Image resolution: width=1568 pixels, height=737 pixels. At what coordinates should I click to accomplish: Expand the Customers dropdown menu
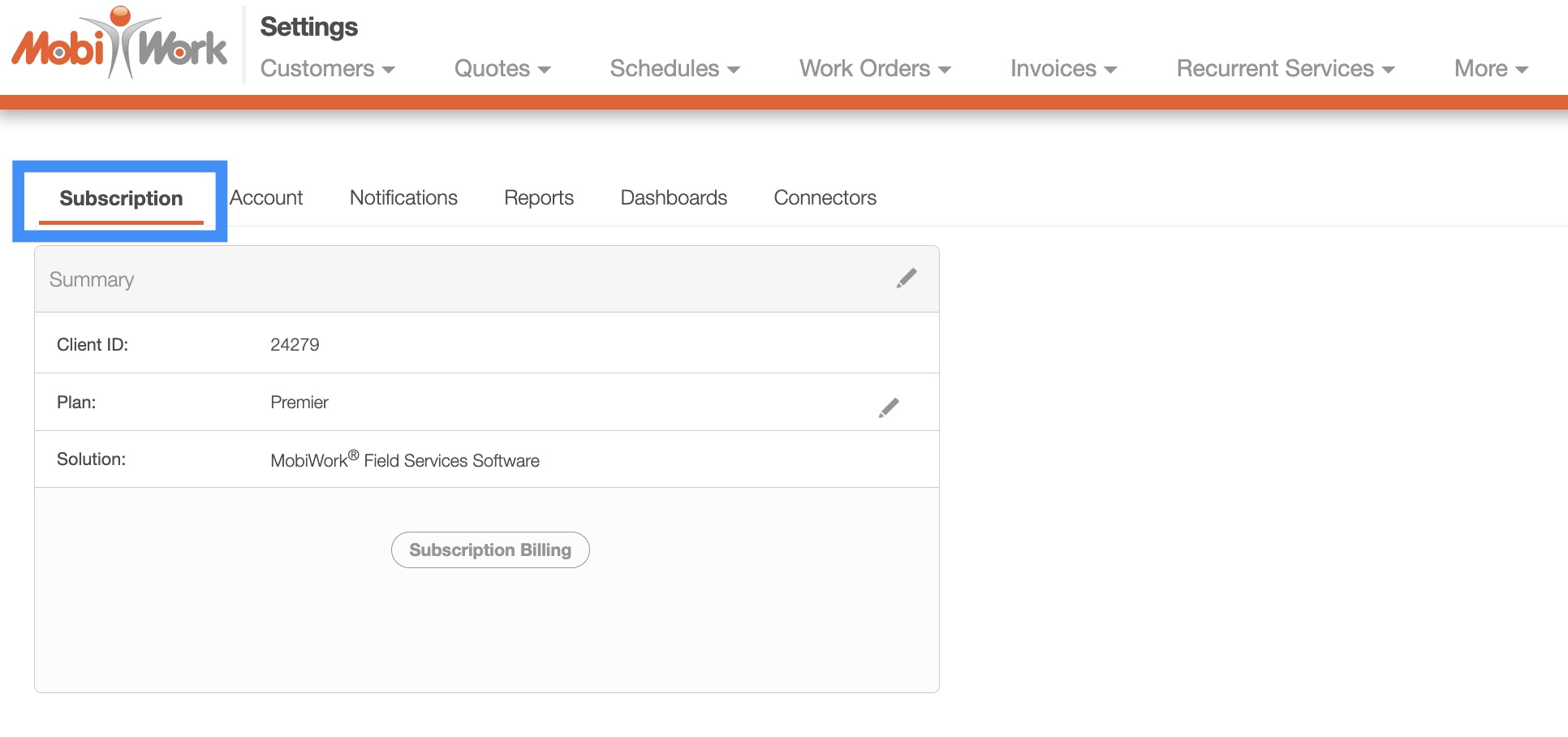[x=327, y=69]
